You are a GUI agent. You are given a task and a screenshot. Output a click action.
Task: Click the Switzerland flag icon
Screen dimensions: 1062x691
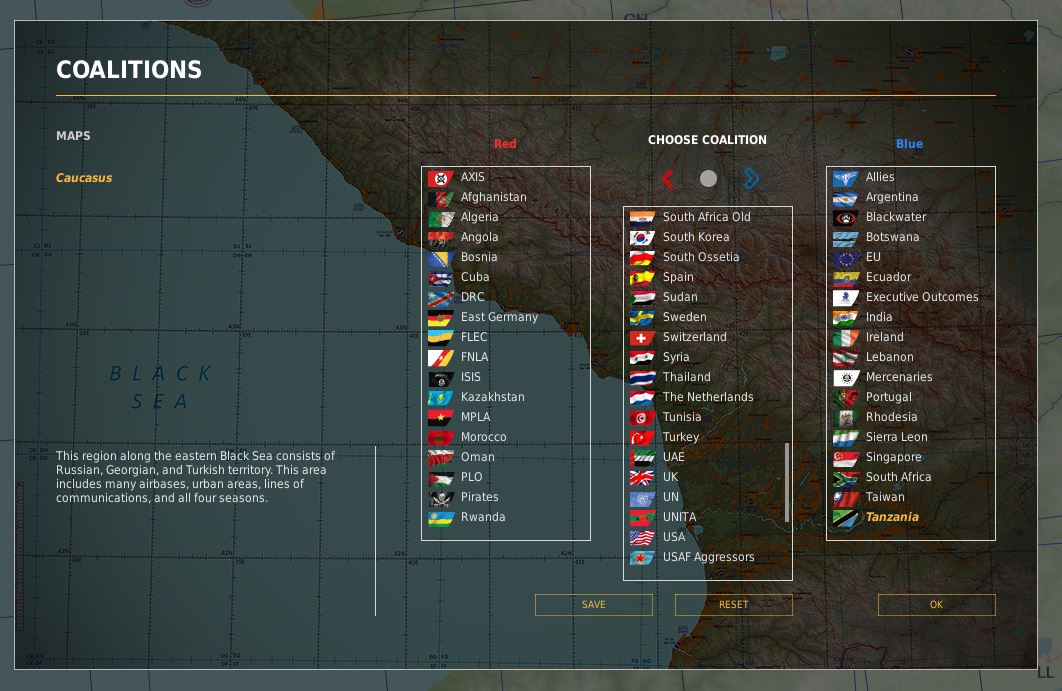(642, 338)
